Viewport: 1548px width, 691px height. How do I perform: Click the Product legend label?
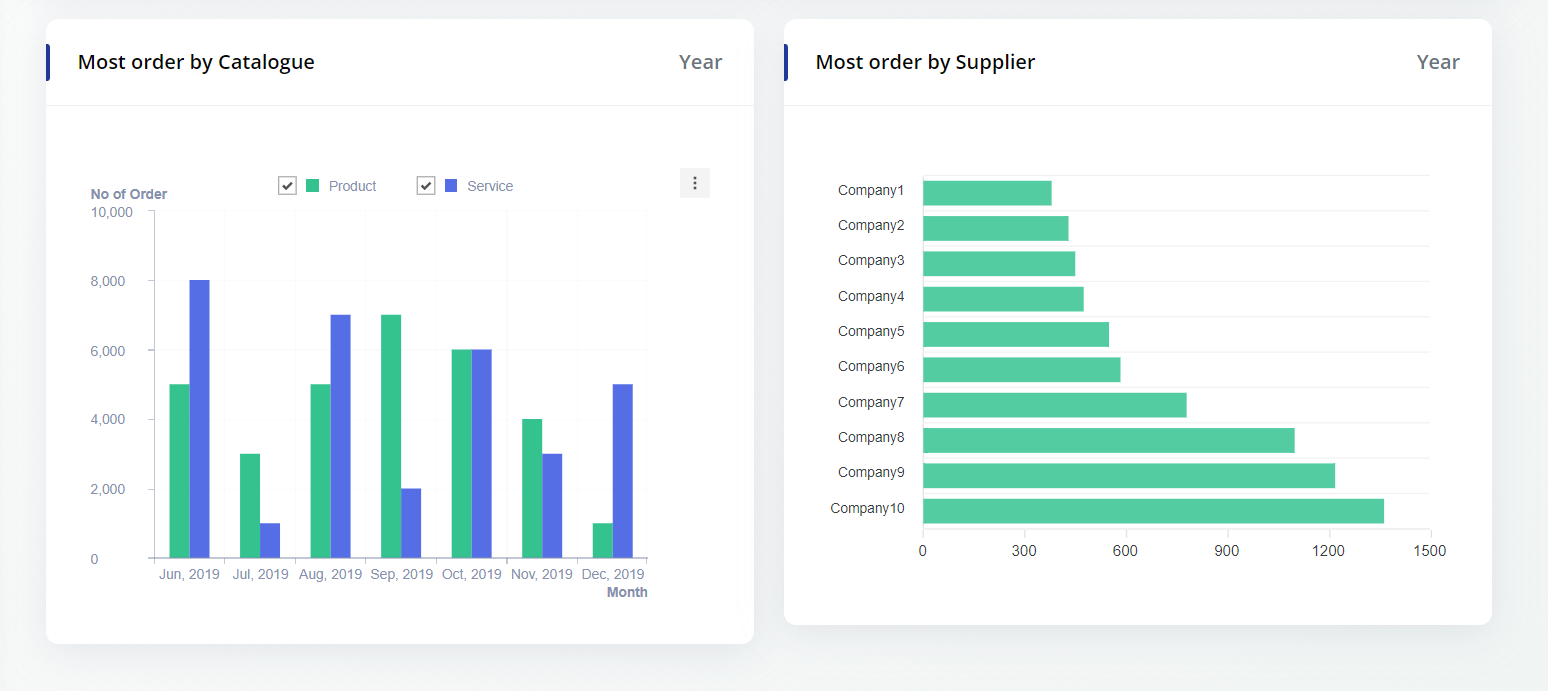[x=352, y=186]
